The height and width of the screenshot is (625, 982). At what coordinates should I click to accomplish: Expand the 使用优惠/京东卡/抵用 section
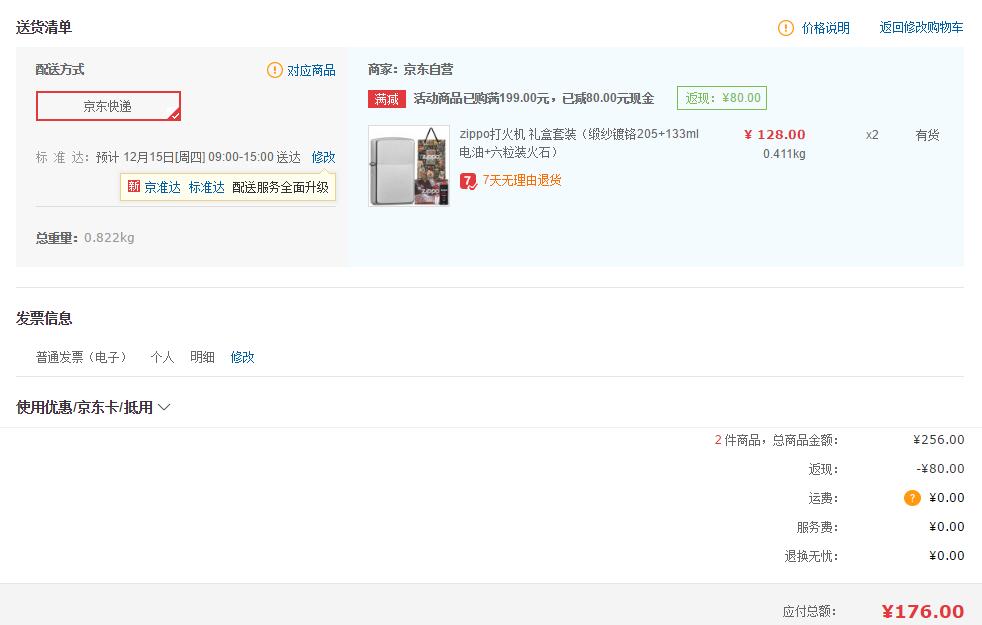(93, 407)
